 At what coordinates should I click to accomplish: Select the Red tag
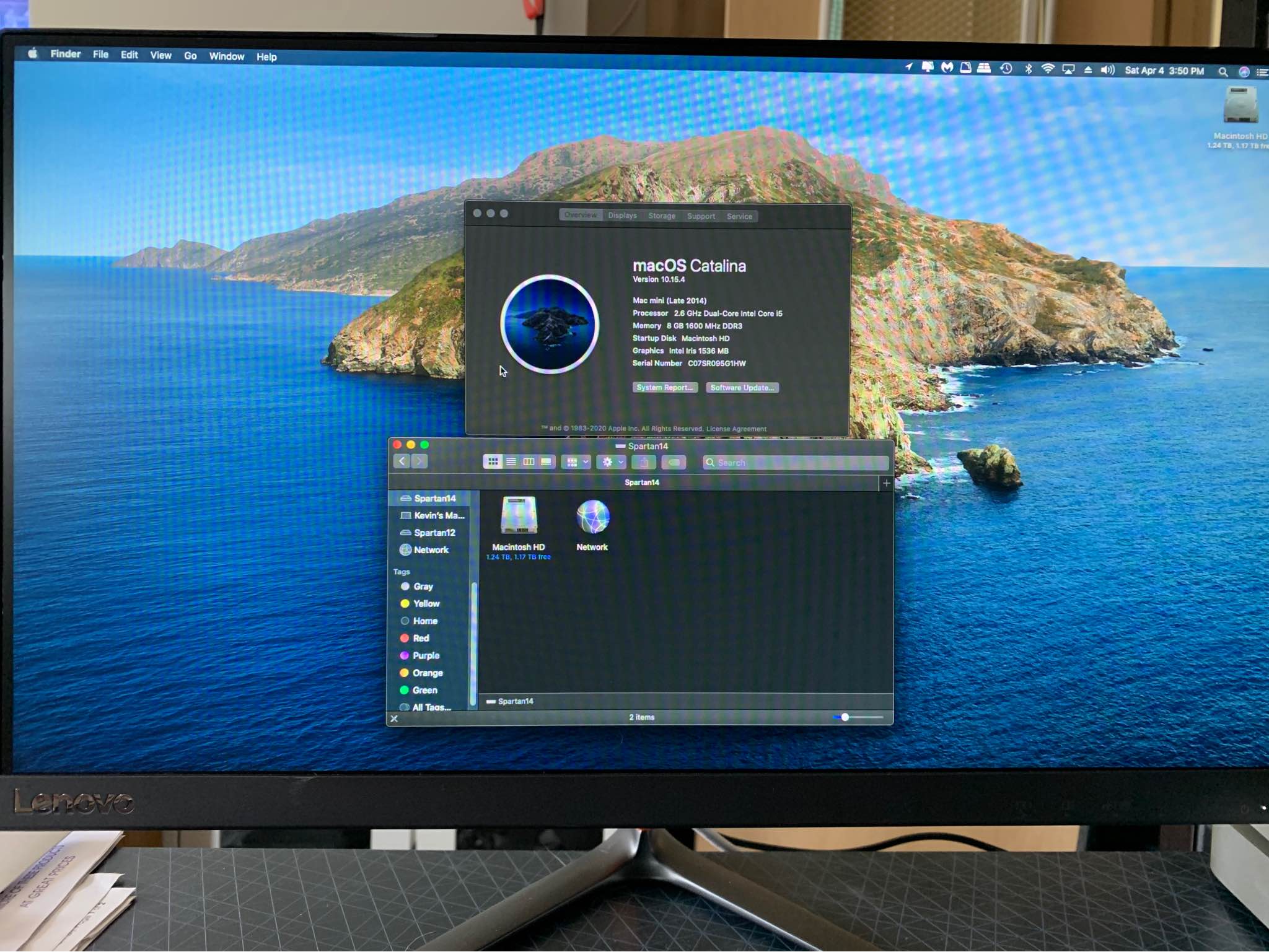415,639
